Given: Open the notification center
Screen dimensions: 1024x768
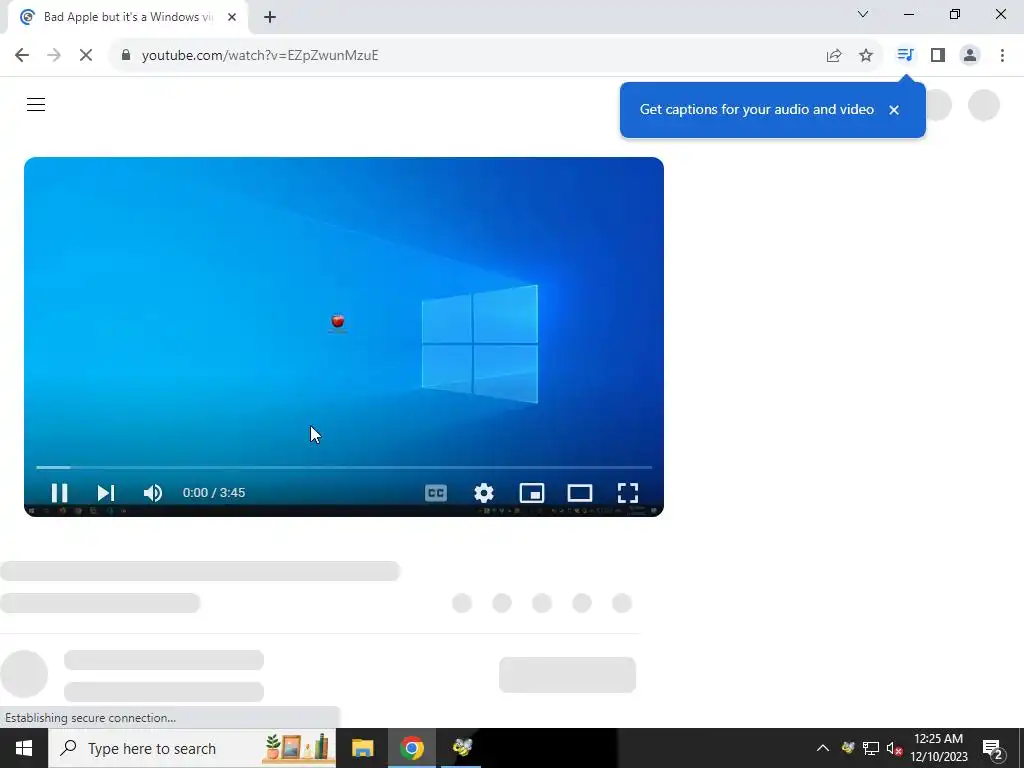Looking at the screenshot, I should [x=993, y=748].
